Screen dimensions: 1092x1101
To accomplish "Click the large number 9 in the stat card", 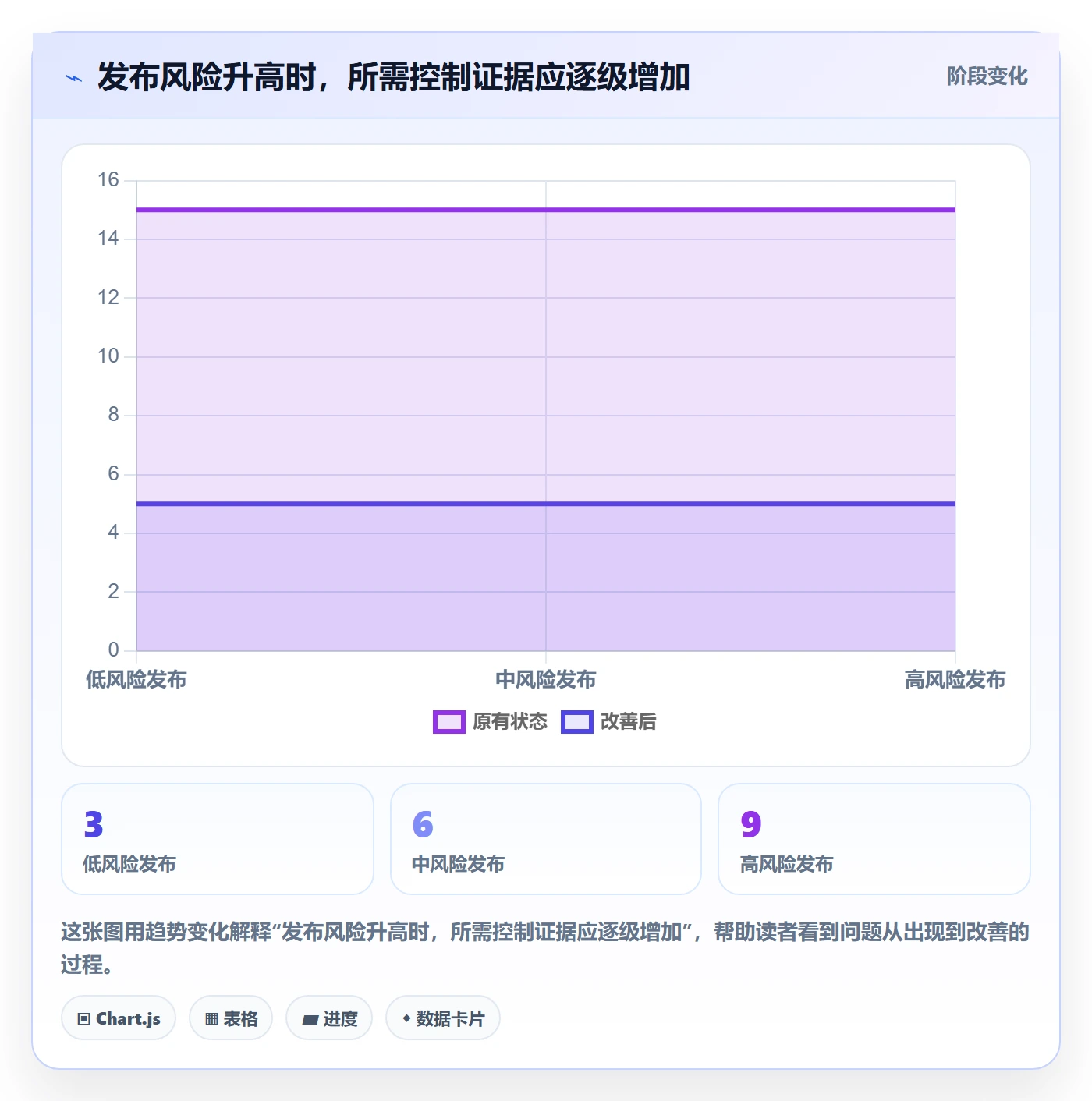I will 751,824.
